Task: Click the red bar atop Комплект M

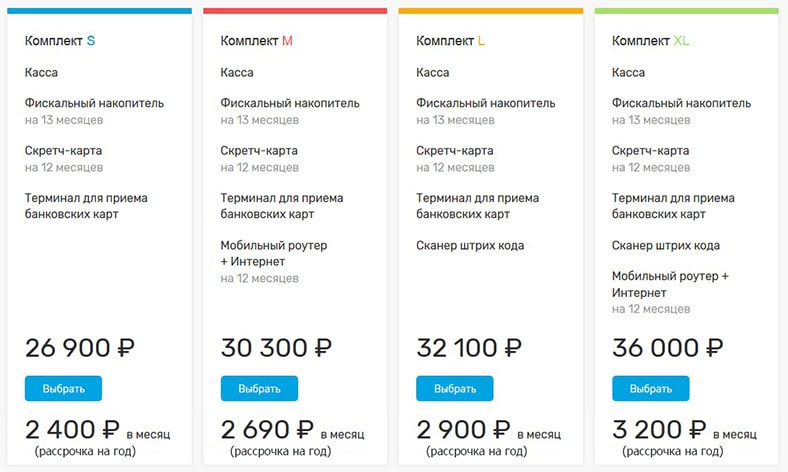Action: pyautogui.click(x=295, y=11)
